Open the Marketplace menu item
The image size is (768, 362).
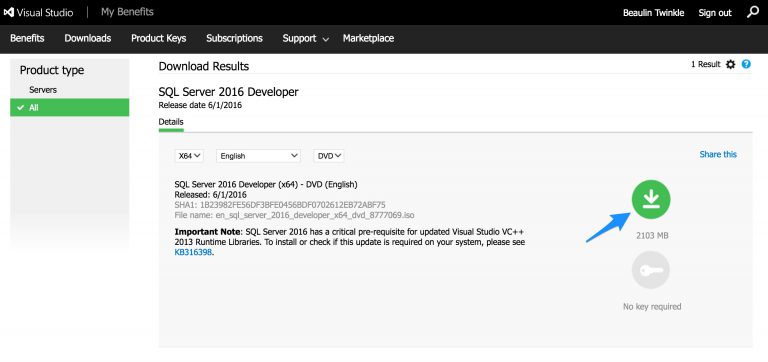tap(368, 38)
